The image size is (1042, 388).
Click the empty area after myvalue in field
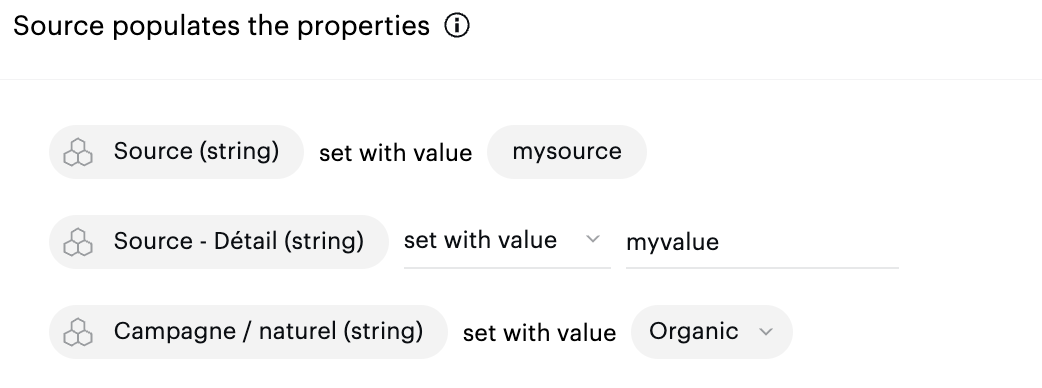pyautogui.click(x=809, y=242)
